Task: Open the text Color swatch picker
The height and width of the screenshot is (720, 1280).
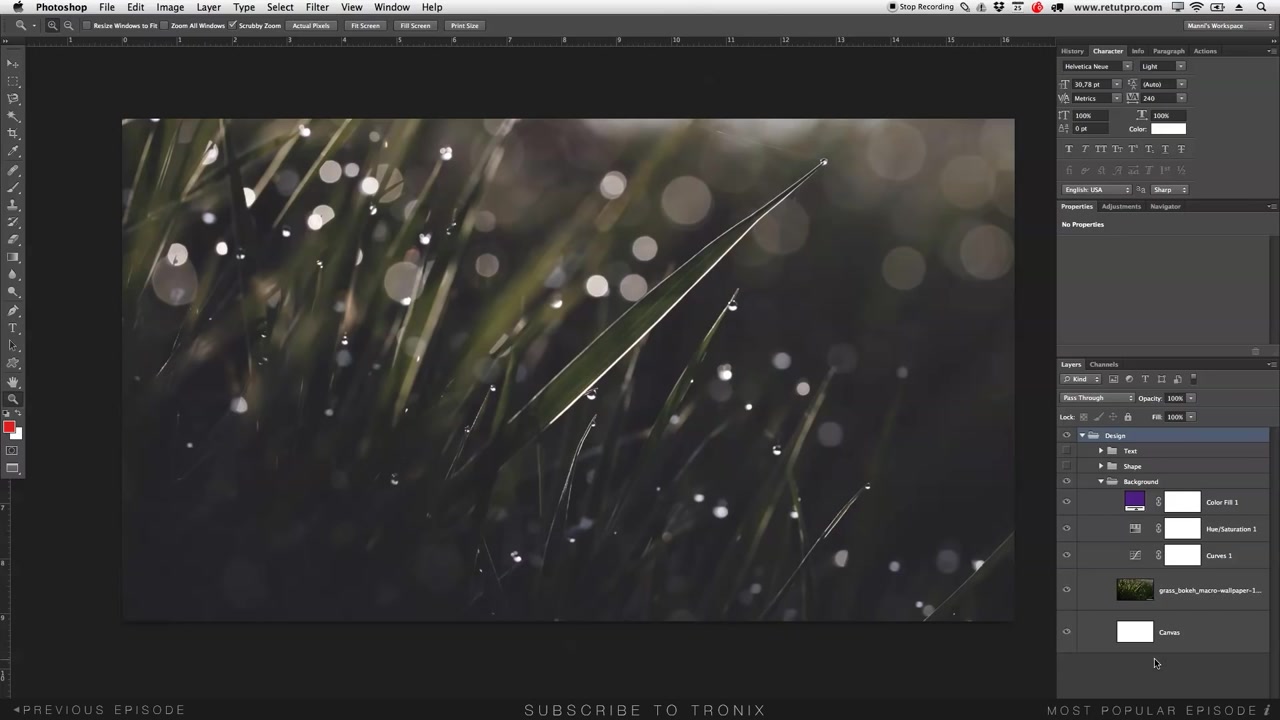Action: (x=1168, y=128)
